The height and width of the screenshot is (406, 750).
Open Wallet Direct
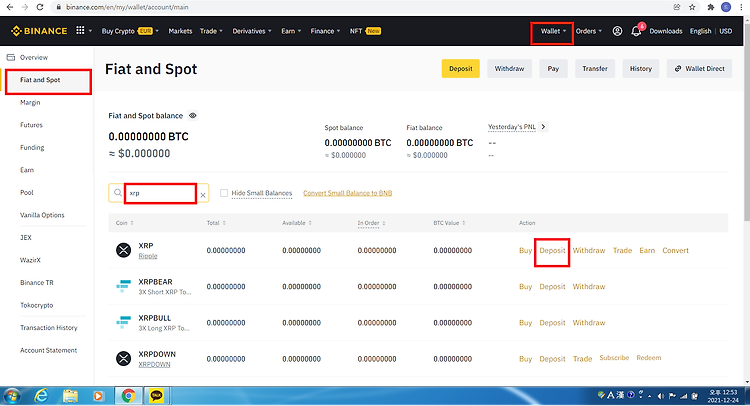click(x=699, y=68)
